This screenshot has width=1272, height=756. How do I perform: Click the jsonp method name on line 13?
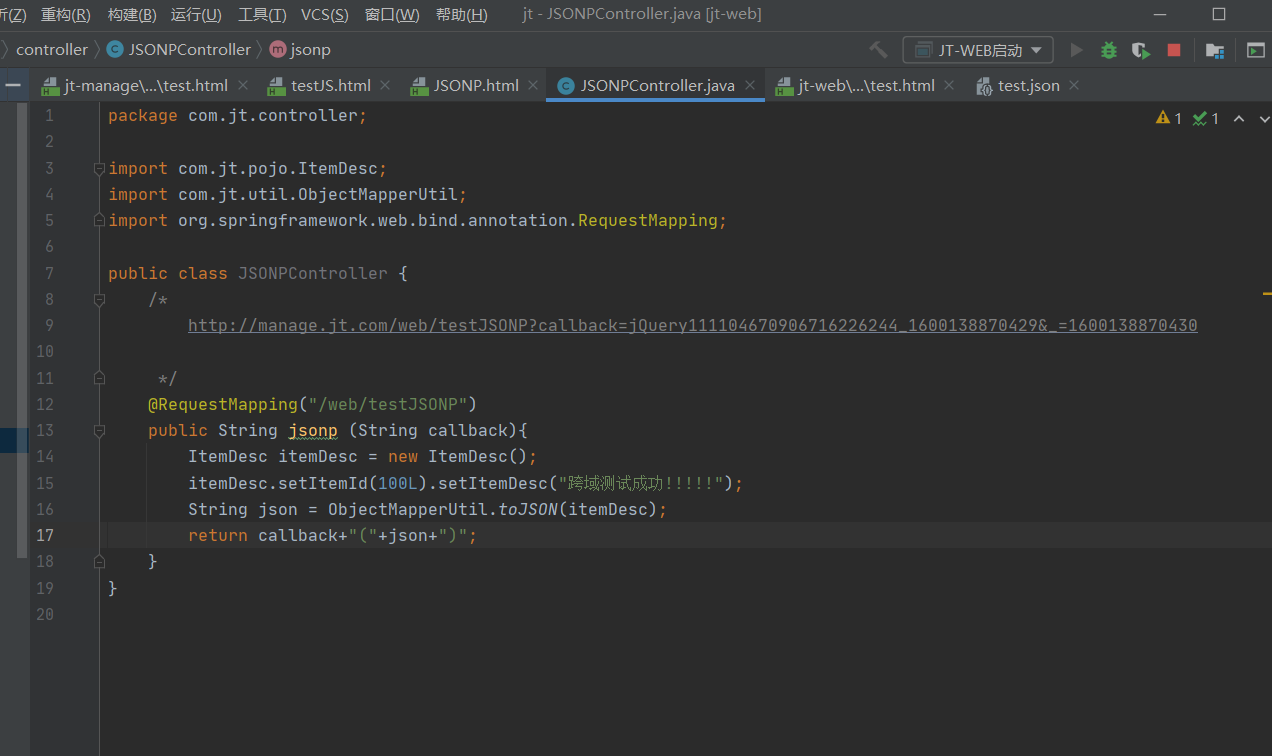pyautogui.click(x=313, y=430)
